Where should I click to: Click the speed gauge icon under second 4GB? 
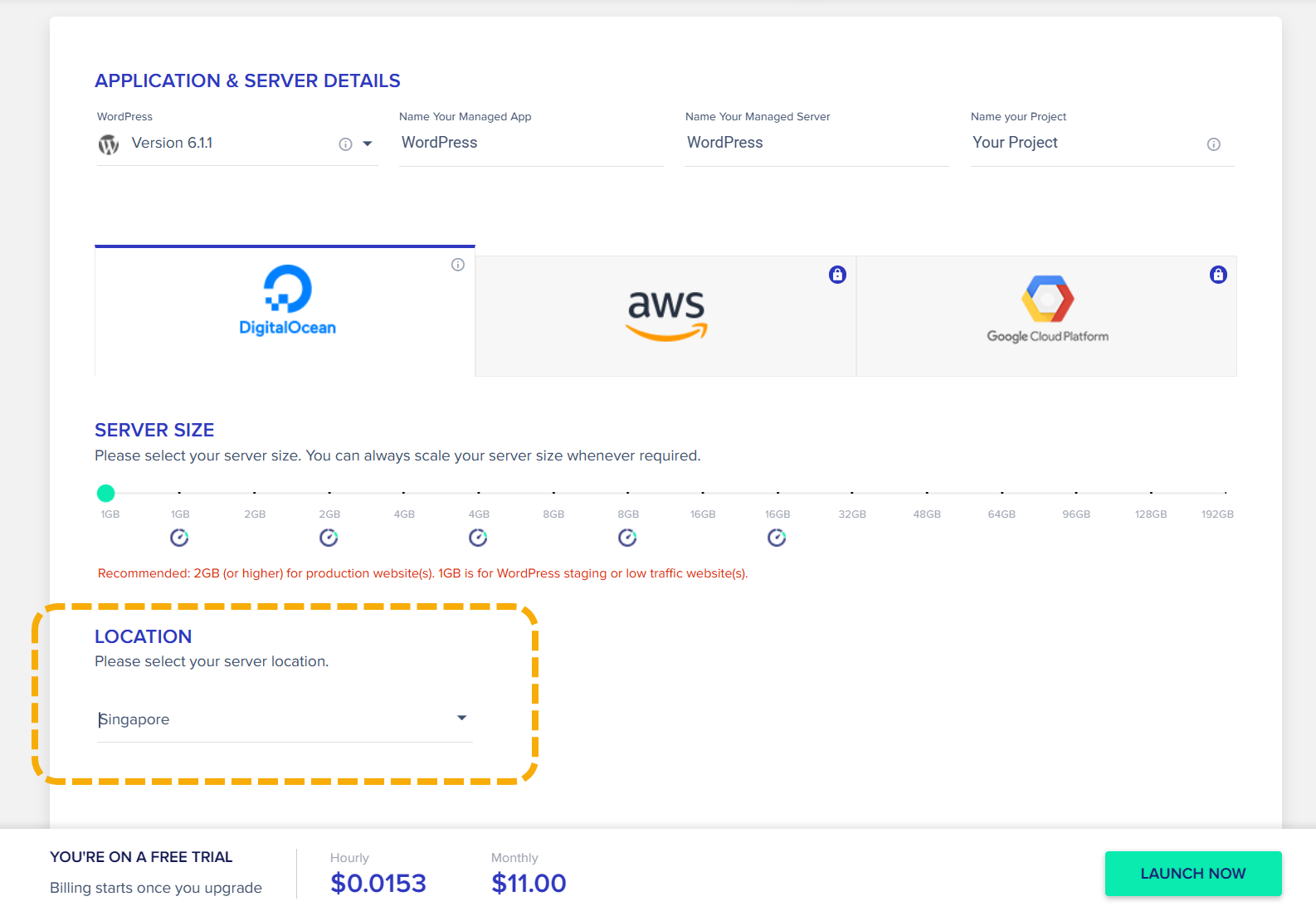(478, 538)
